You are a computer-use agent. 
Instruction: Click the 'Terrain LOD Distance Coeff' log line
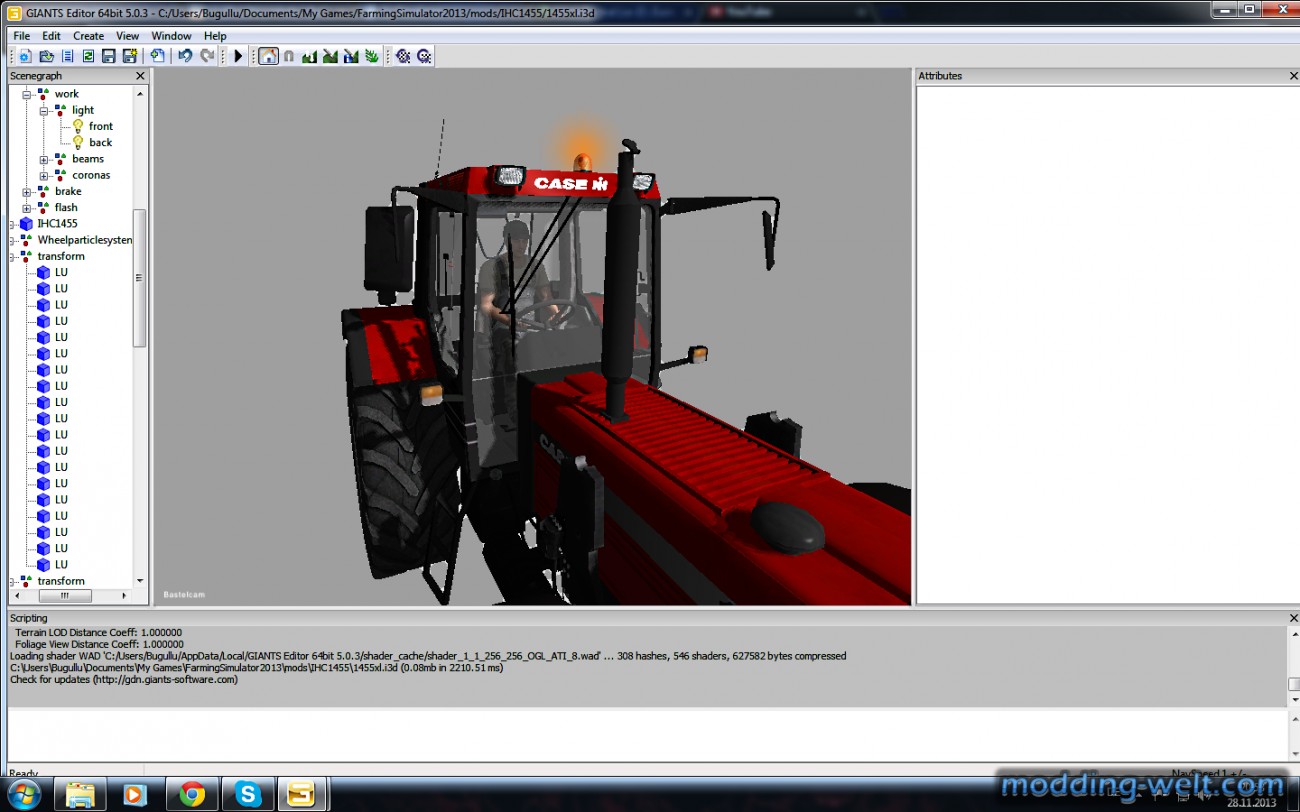(99, 633)
